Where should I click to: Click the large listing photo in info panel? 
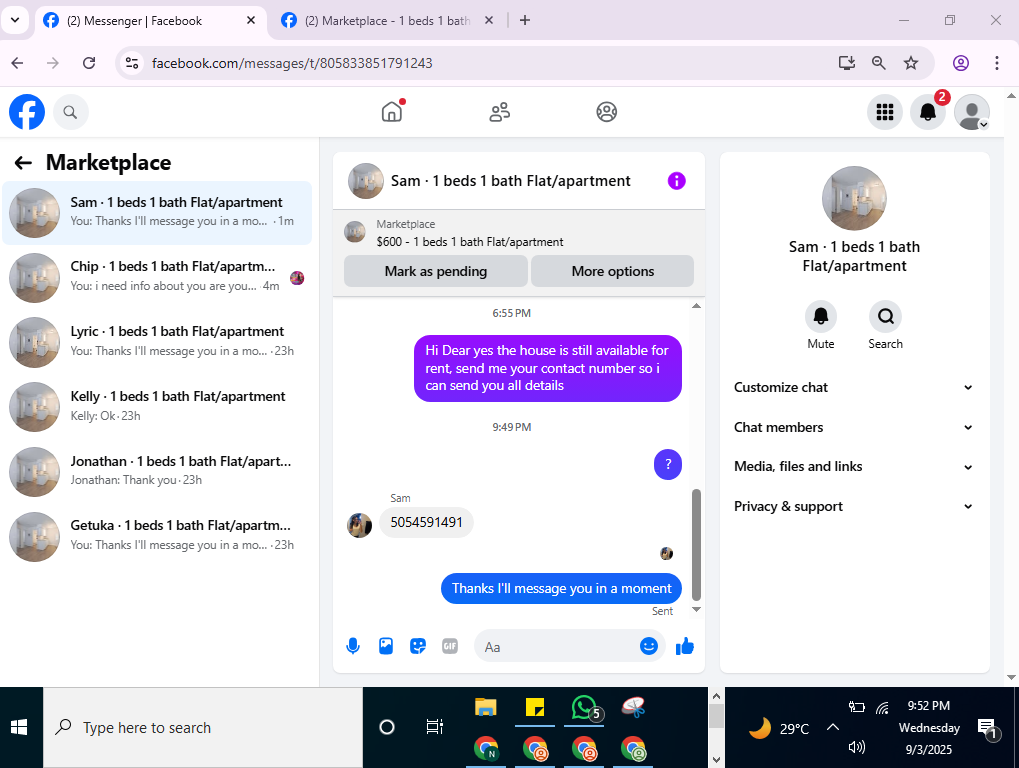[854, 198]
